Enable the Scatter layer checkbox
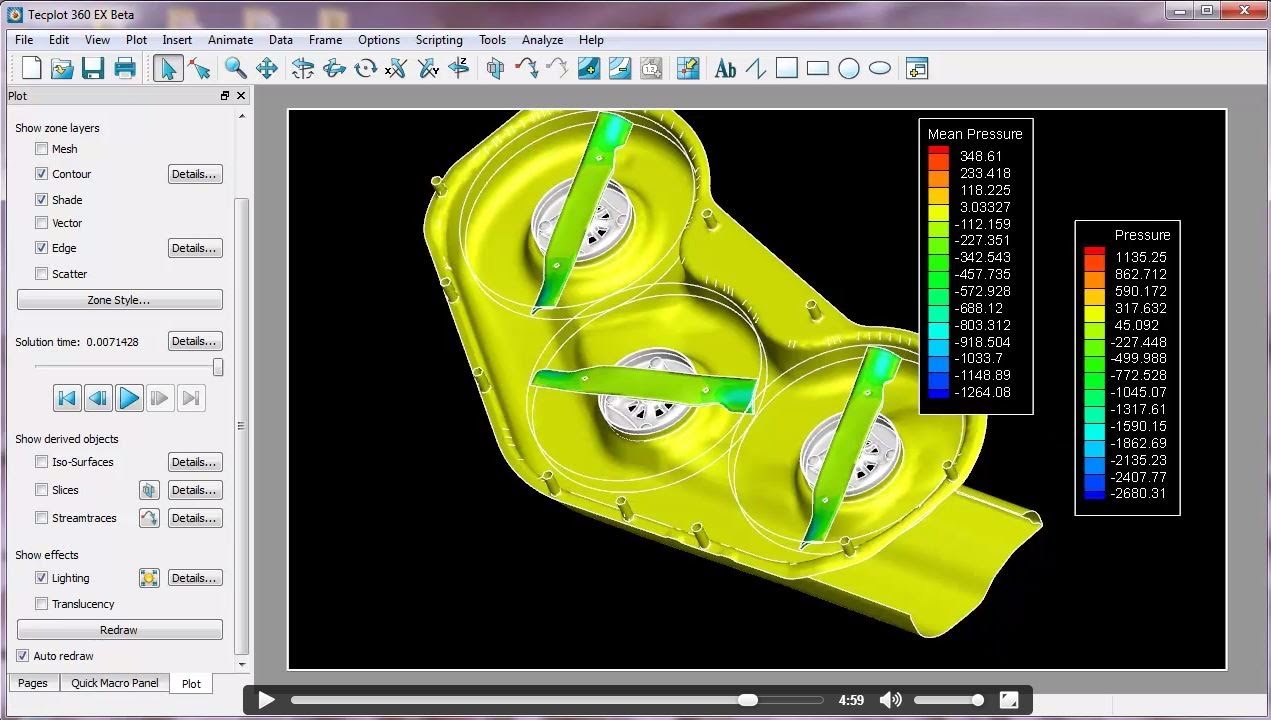The width and height of the screenshot is (1271, 720). click(41, 274)
